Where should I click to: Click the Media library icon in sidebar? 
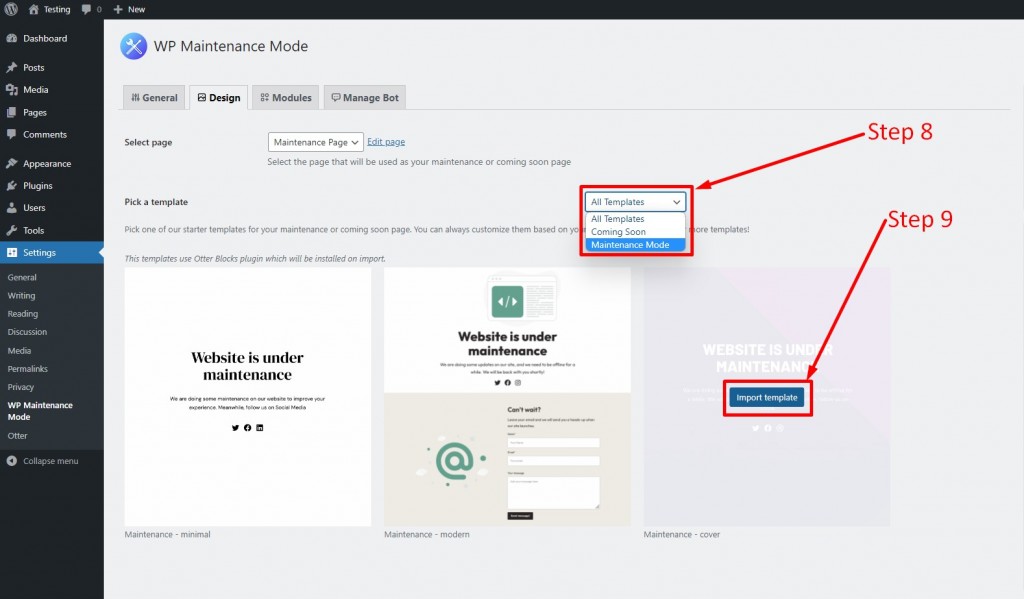click(12, 89)
